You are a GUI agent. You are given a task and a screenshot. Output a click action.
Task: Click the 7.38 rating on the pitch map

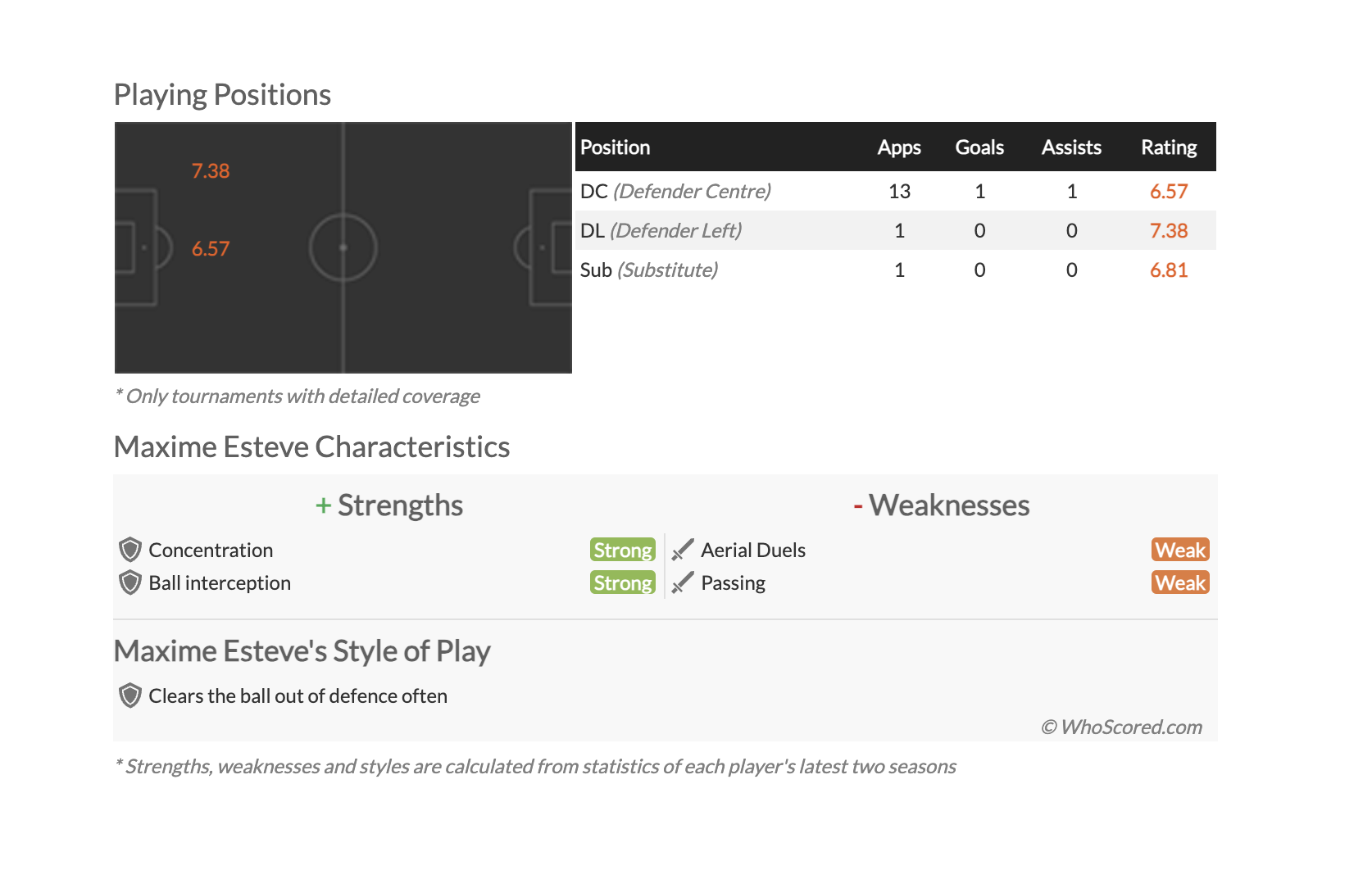(x=211, y=171)
